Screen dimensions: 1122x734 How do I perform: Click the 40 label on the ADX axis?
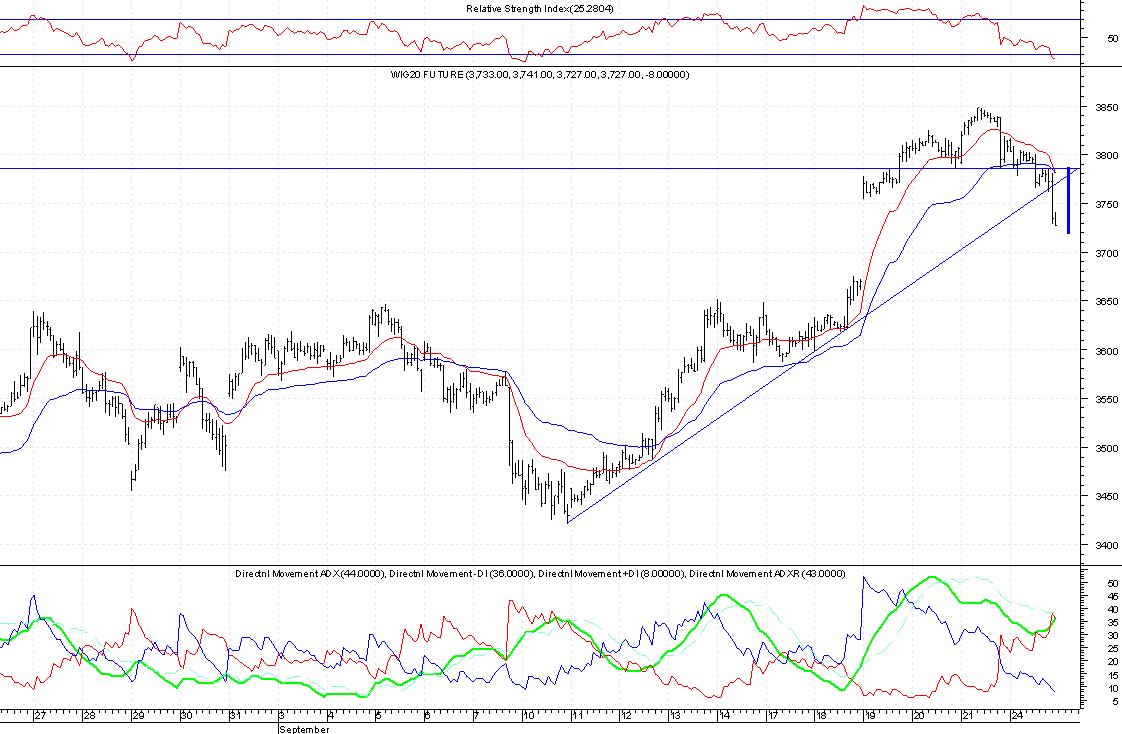(1113, 610)
